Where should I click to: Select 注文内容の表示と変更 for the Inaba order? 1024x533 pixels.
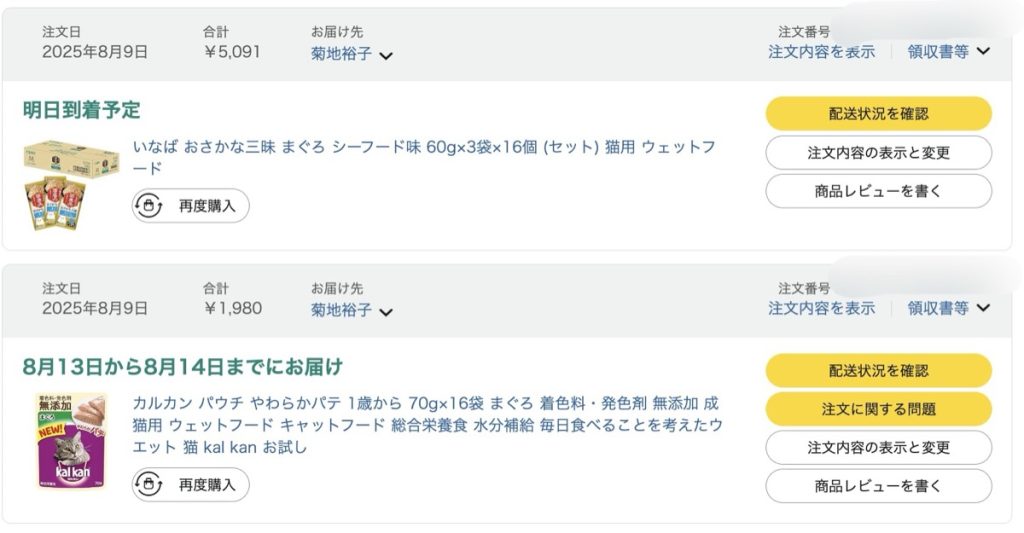pos(878,153)
